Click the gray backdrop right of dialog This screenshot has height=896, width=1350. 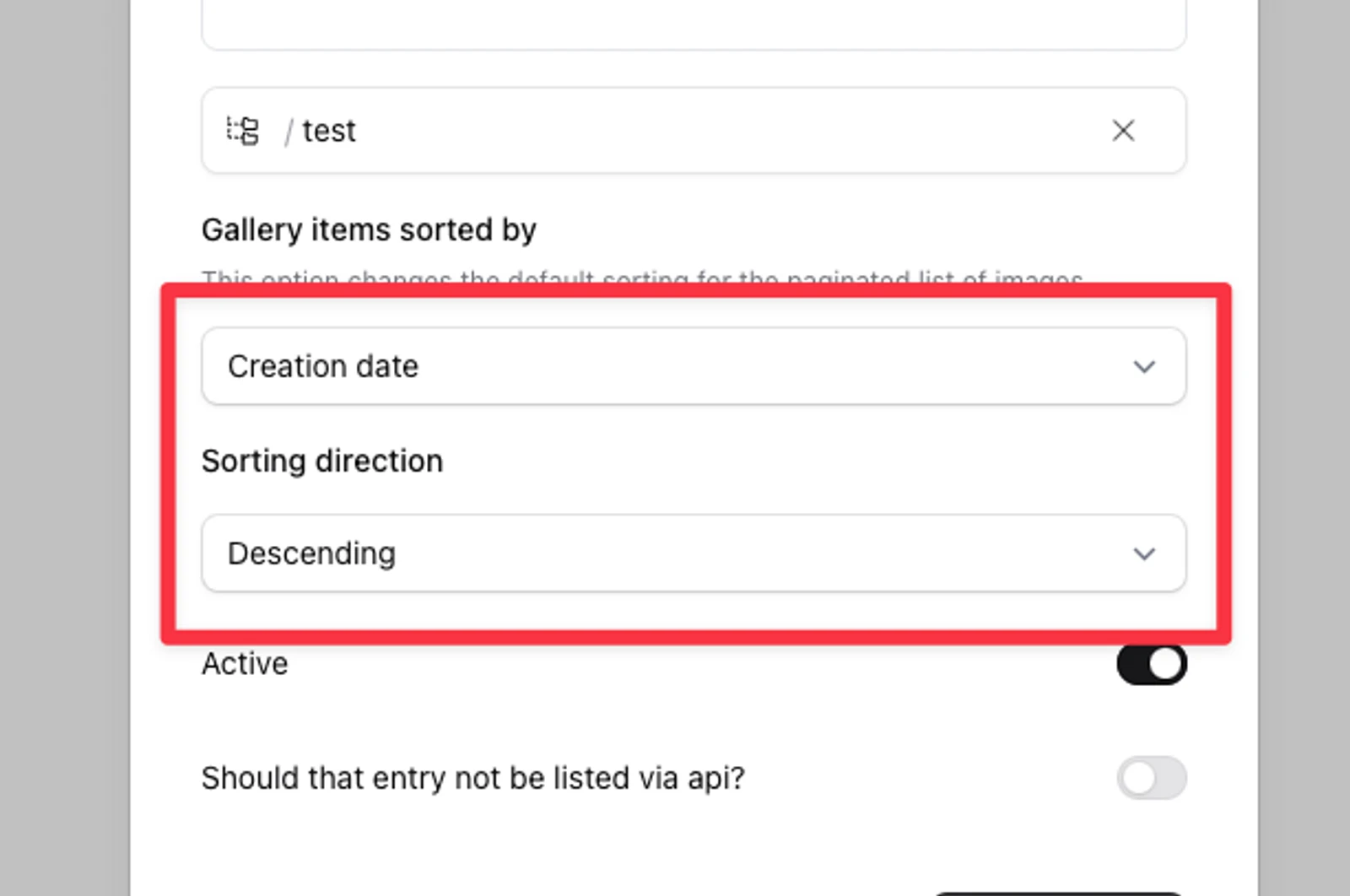click(x=1304, y=447)
